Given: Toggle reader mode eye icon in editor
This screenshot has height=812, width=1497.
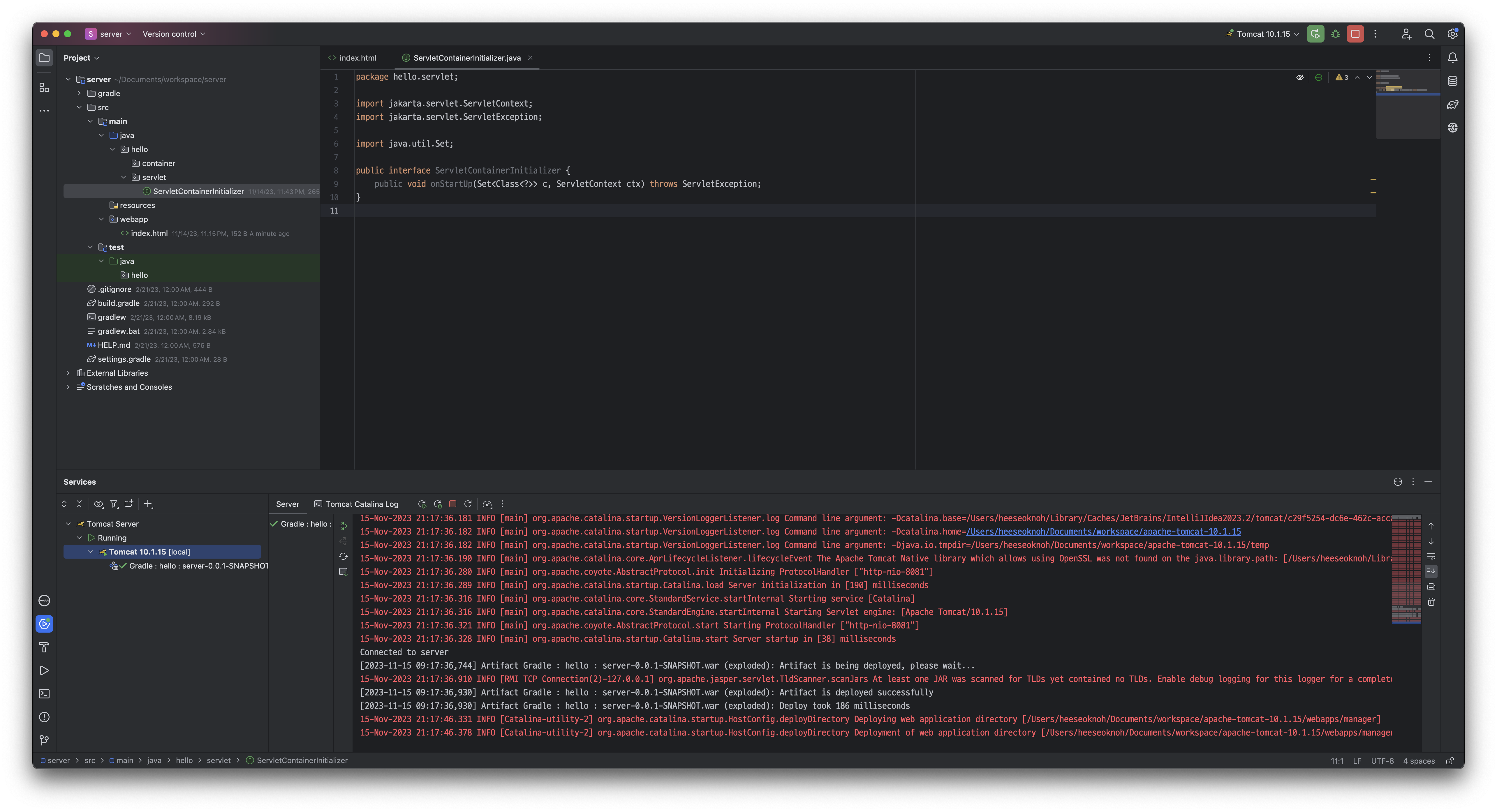Looking at the screenshot, I should [1300, 77].
